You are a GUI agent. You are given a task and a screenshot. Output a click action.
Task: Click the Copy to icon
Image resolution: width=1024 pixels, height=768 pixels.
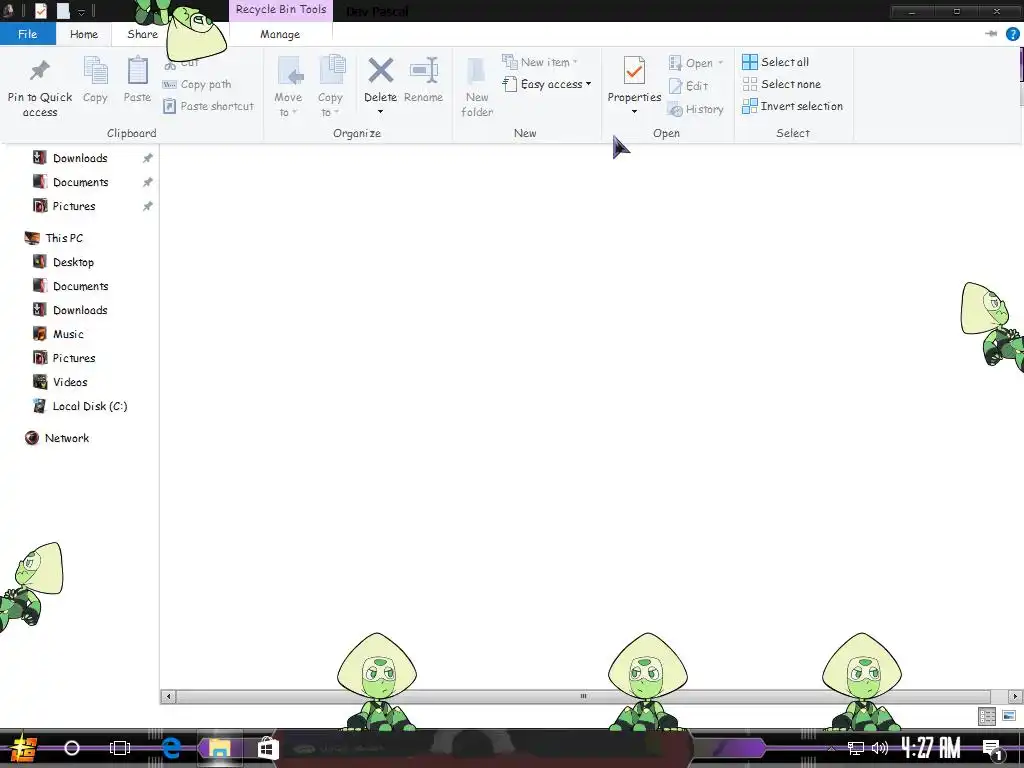coord(332,70)
